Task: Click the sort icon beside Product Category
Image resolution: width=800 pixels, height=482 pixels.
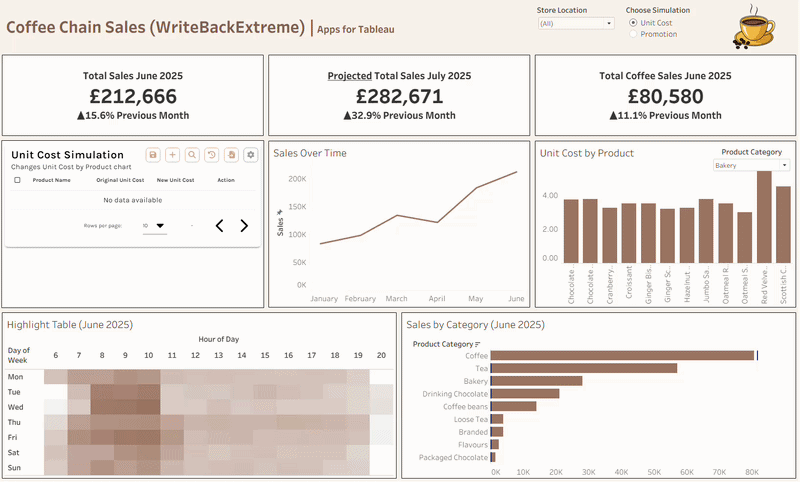Action: [x=478, y=344]
